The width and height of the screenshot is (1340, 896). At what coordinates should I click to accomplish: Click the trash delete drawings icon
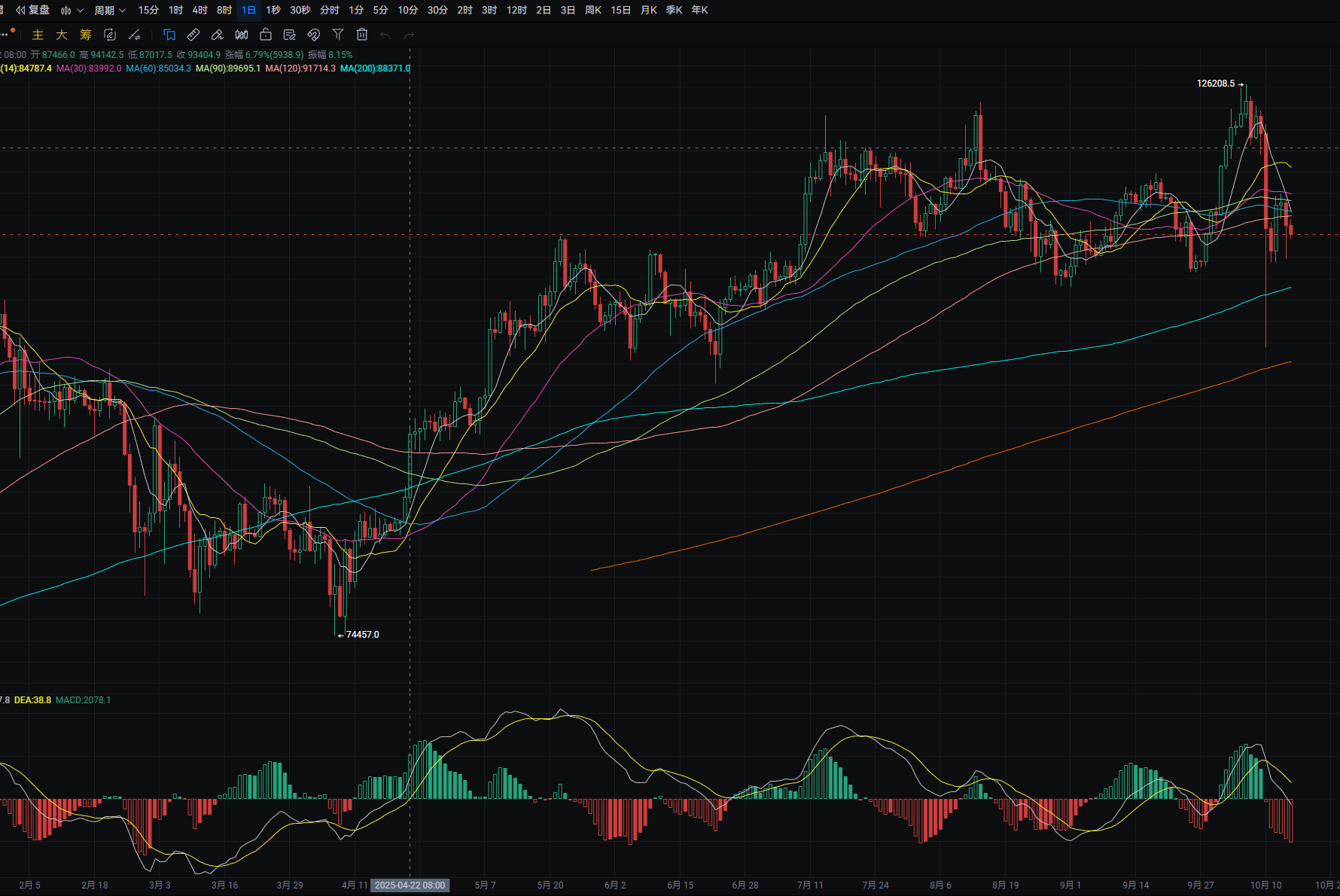[x=362, y=35]
